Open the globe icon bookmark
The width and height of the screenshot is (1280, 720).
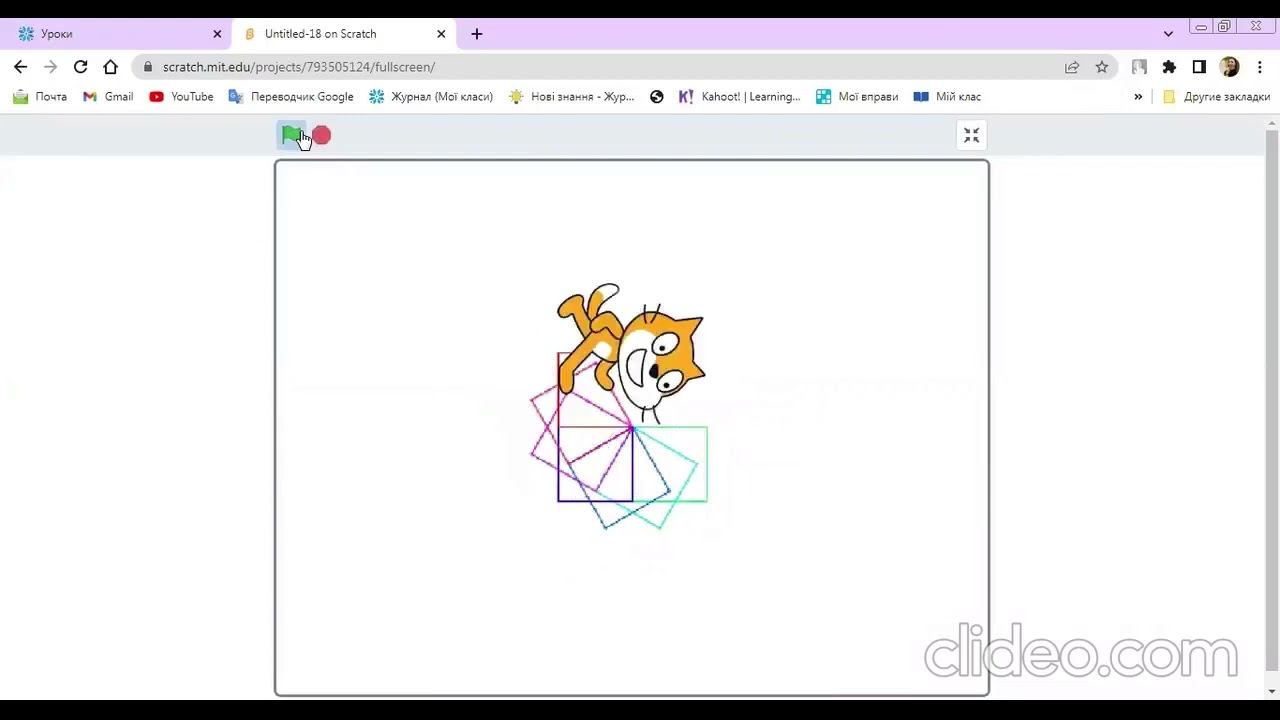pos(657,97)
